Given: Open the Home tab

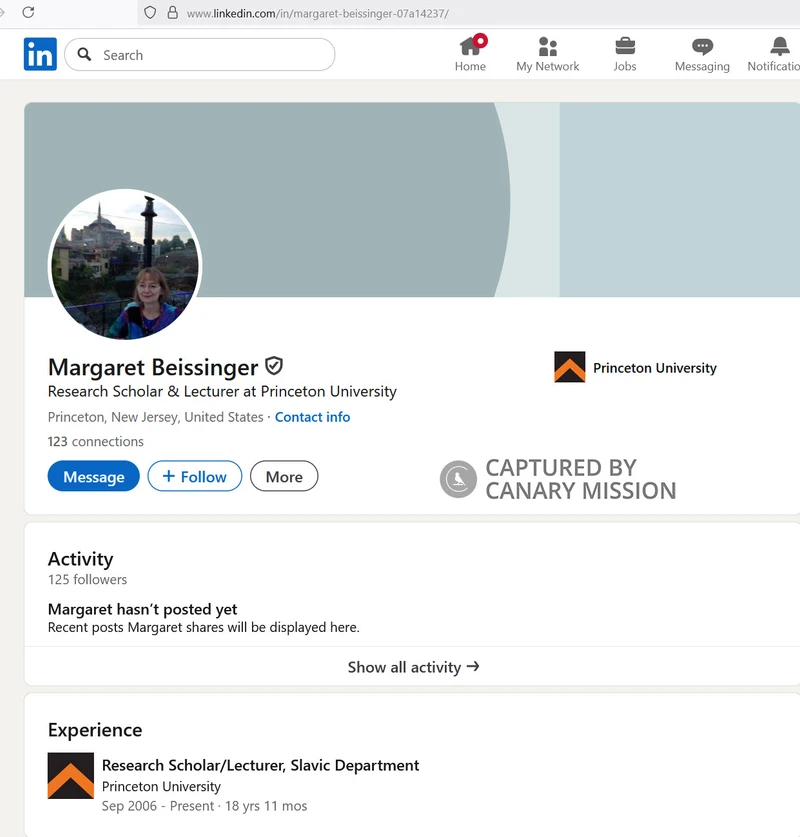Looking at the screenshot, I should pos(470,53).
